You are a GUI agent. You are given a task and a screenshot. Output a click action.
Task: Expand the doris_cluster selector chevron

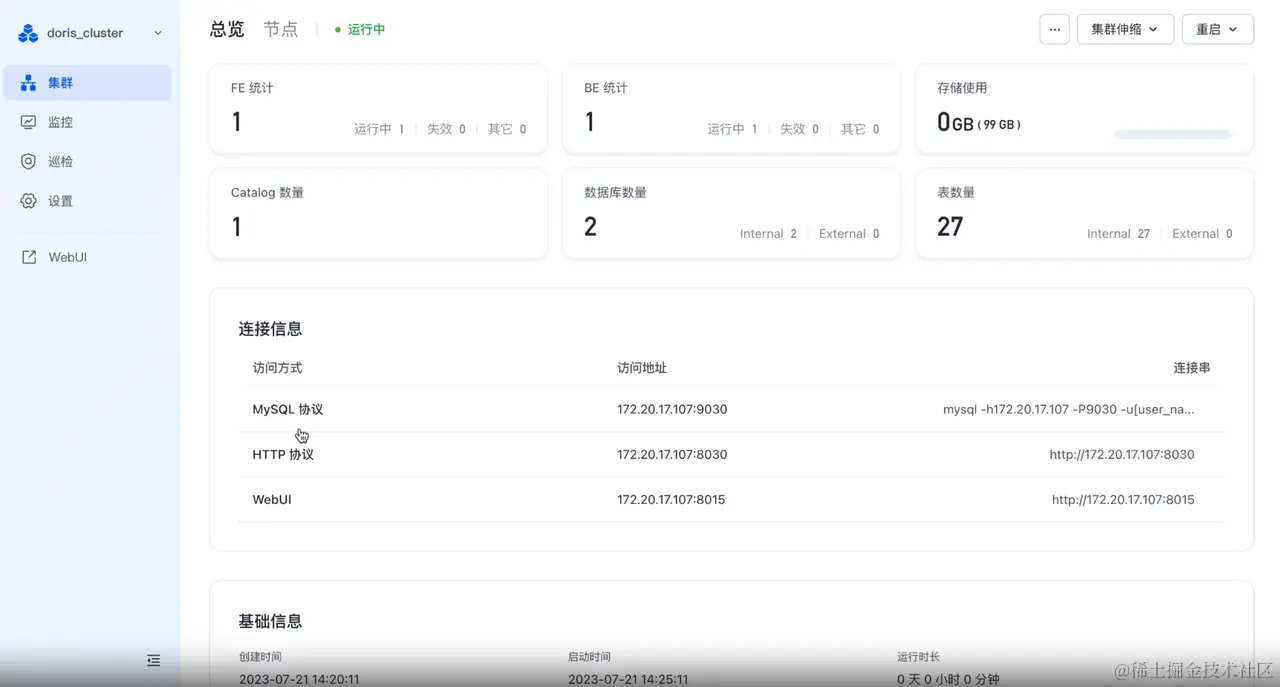[x=158, y=33]
